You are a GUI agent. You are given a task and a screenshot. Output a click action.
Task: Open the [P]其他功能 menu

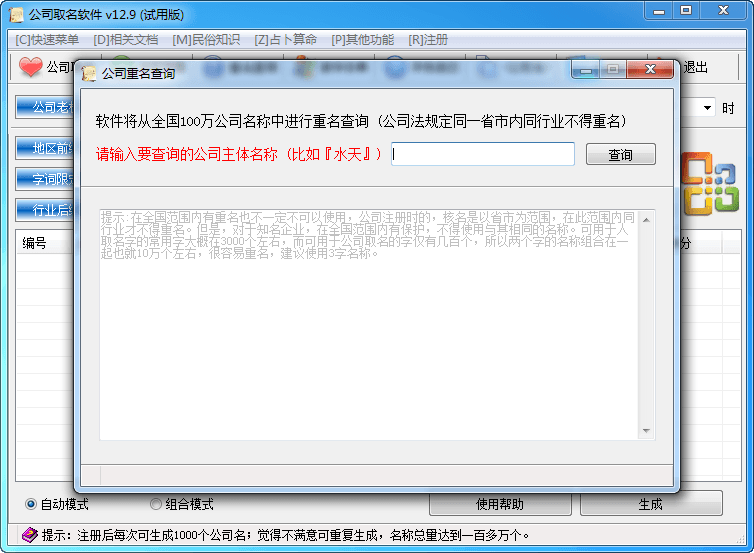click(362, 40)
